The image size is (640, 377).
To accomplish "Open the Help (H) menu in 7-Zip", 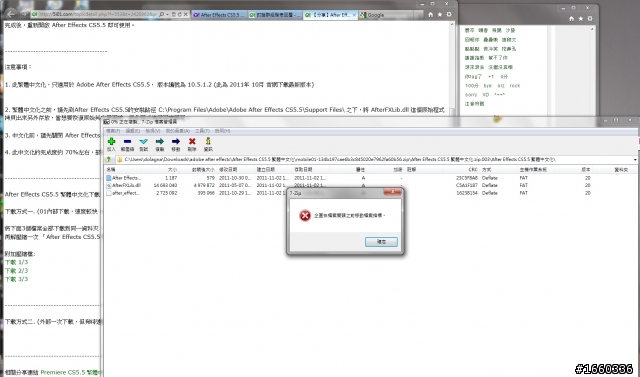I will (x=222, y=131).
